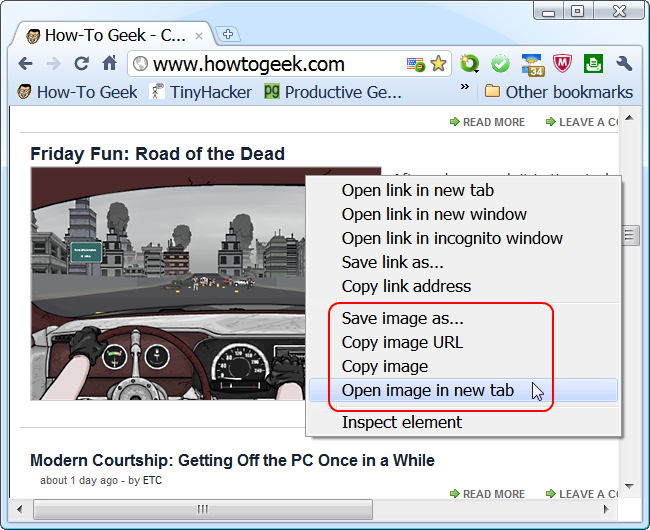Go back with the Back arrow
This screenshot has width=650, height=530.
[26, 64]
